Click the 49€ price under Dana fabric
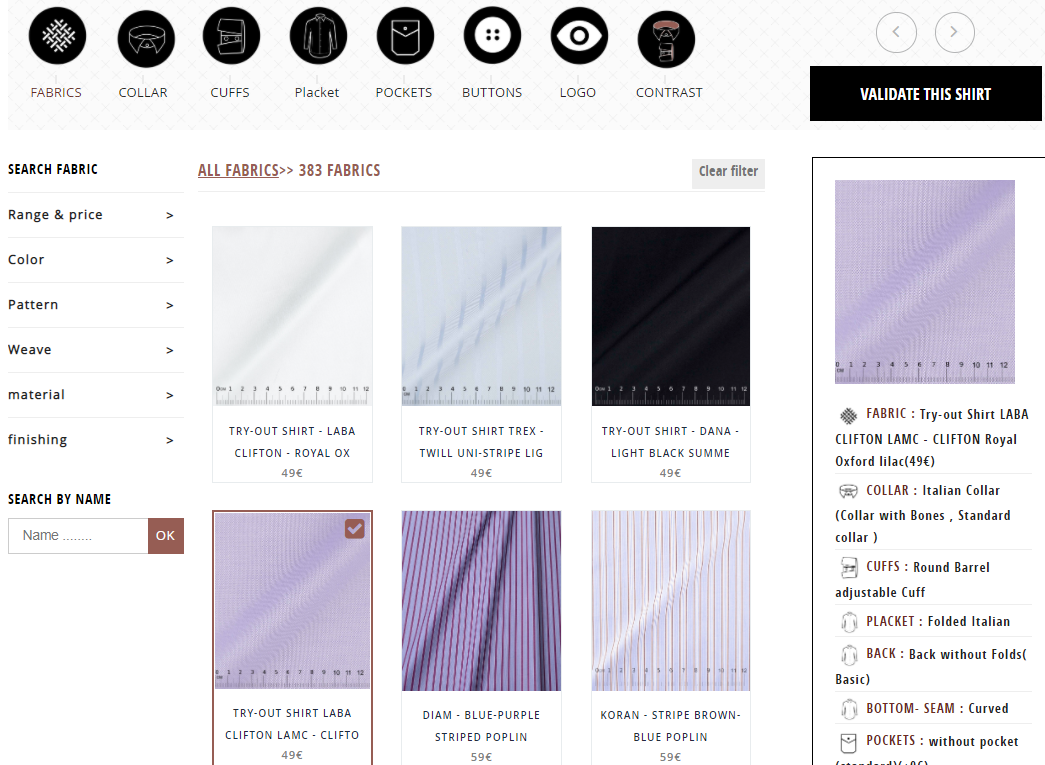The height and width of the screenshot is (765, 1045). click(x=670, y=473)
